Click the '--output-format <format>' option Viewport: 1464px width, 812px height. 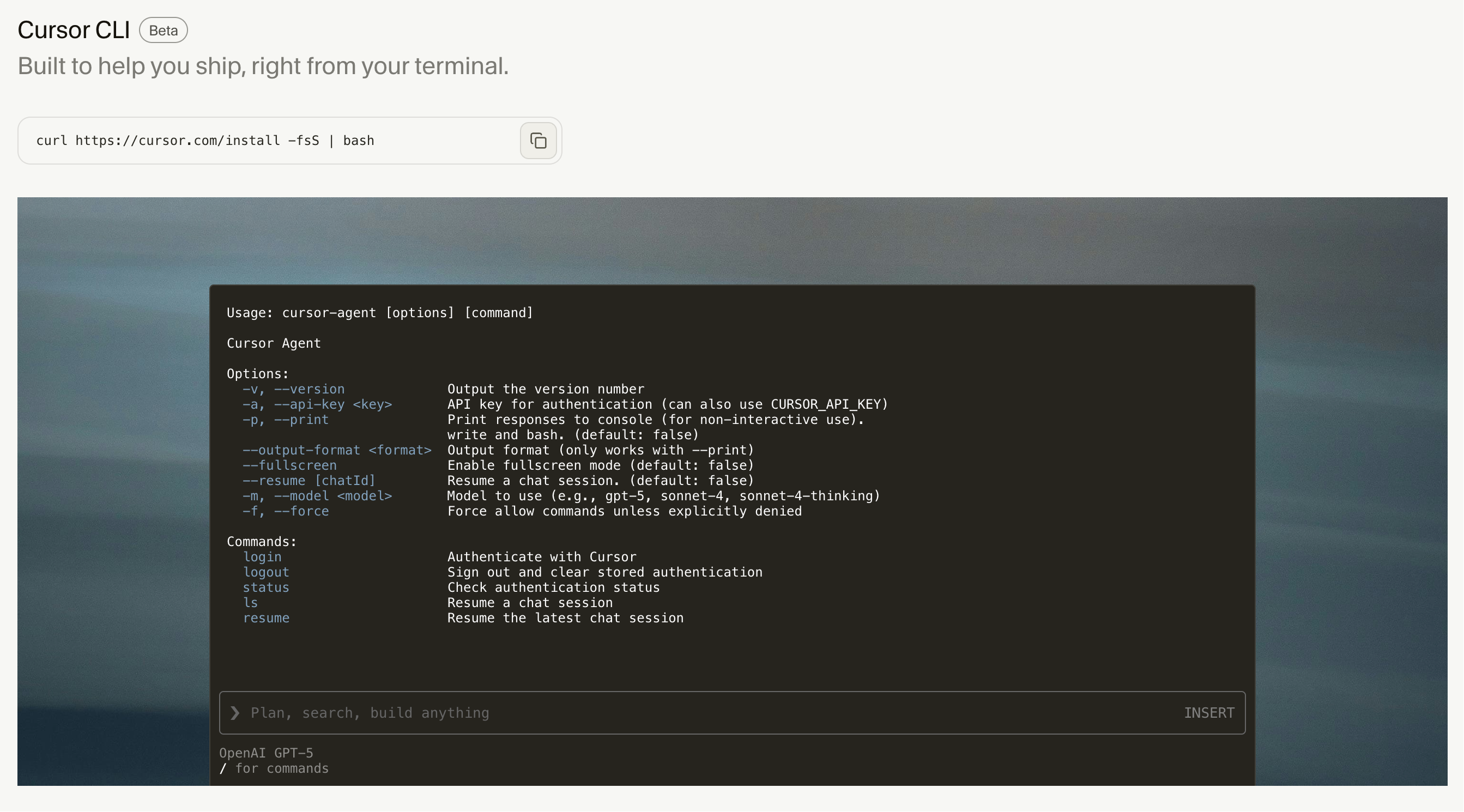click(x=337, y=450)
